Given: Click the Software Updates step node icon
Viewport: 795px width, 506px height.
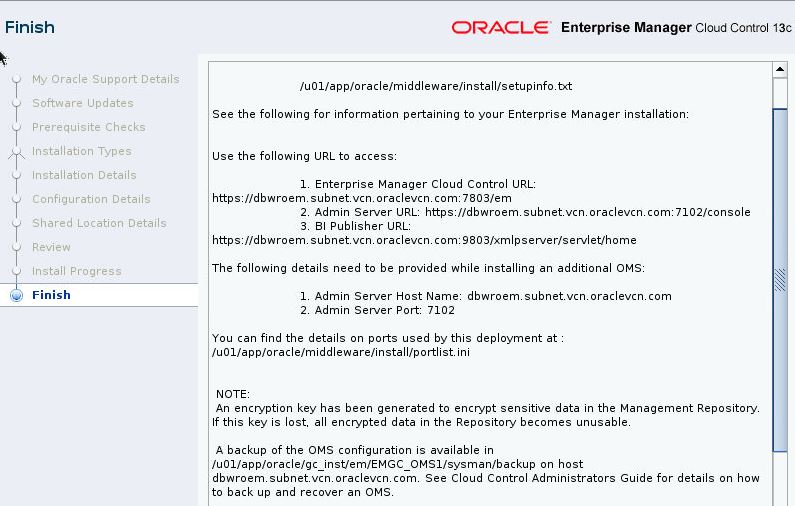Looking at the screenshot, I should (x=16, y=104).
